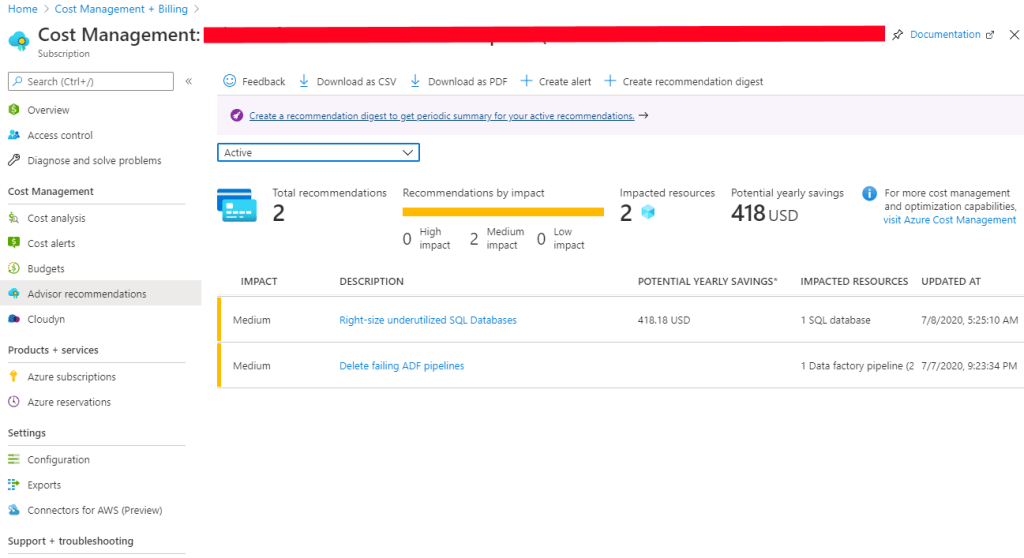The height and width of the screenshot is (558, 1024).
Task: Click the pin icon beside Documentation
Action: coord(897,35)
